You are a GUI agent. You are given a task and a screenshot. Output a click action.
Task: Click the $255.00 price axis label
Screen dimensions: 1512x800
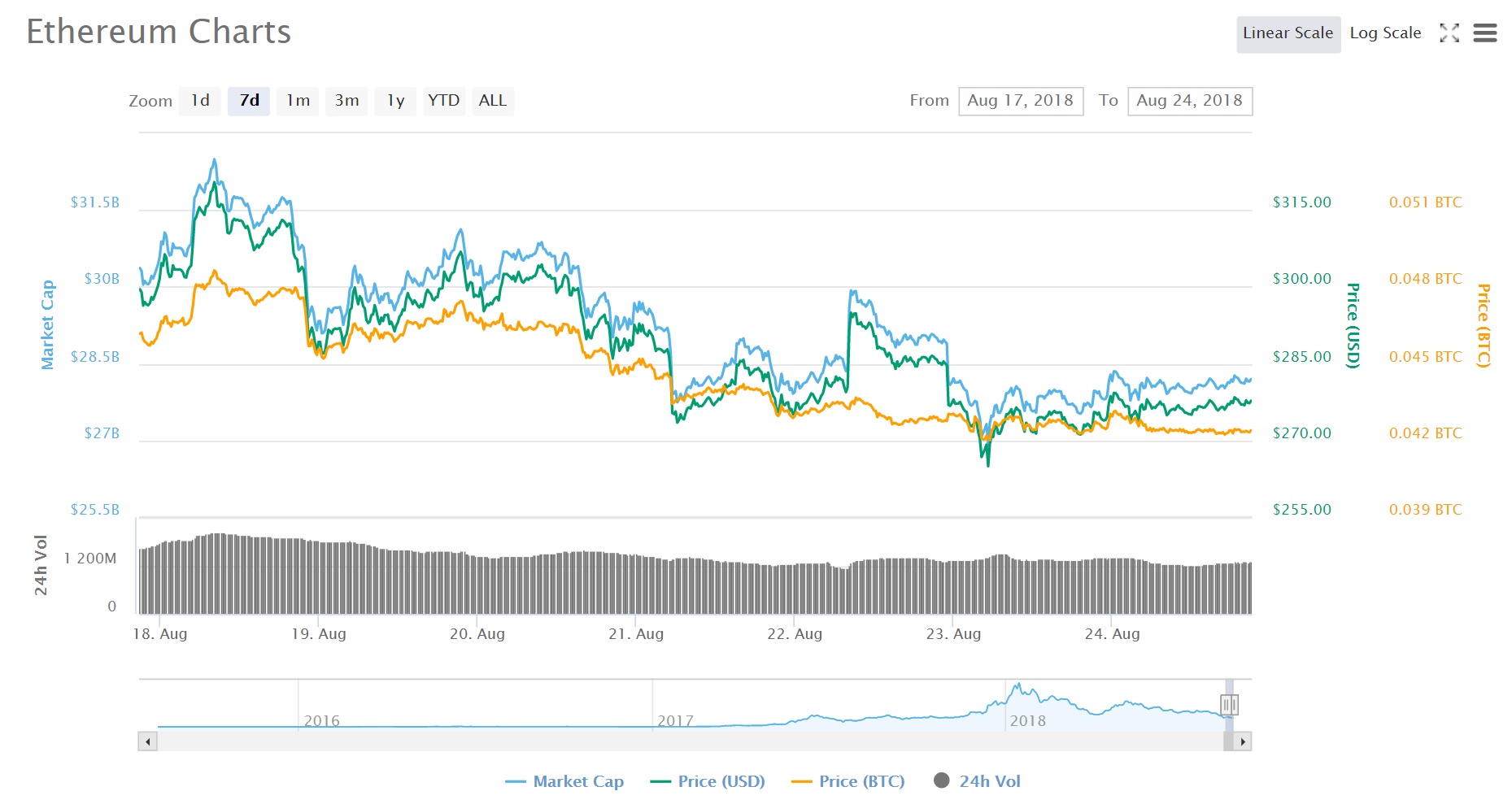click(x=1302, y=510)
